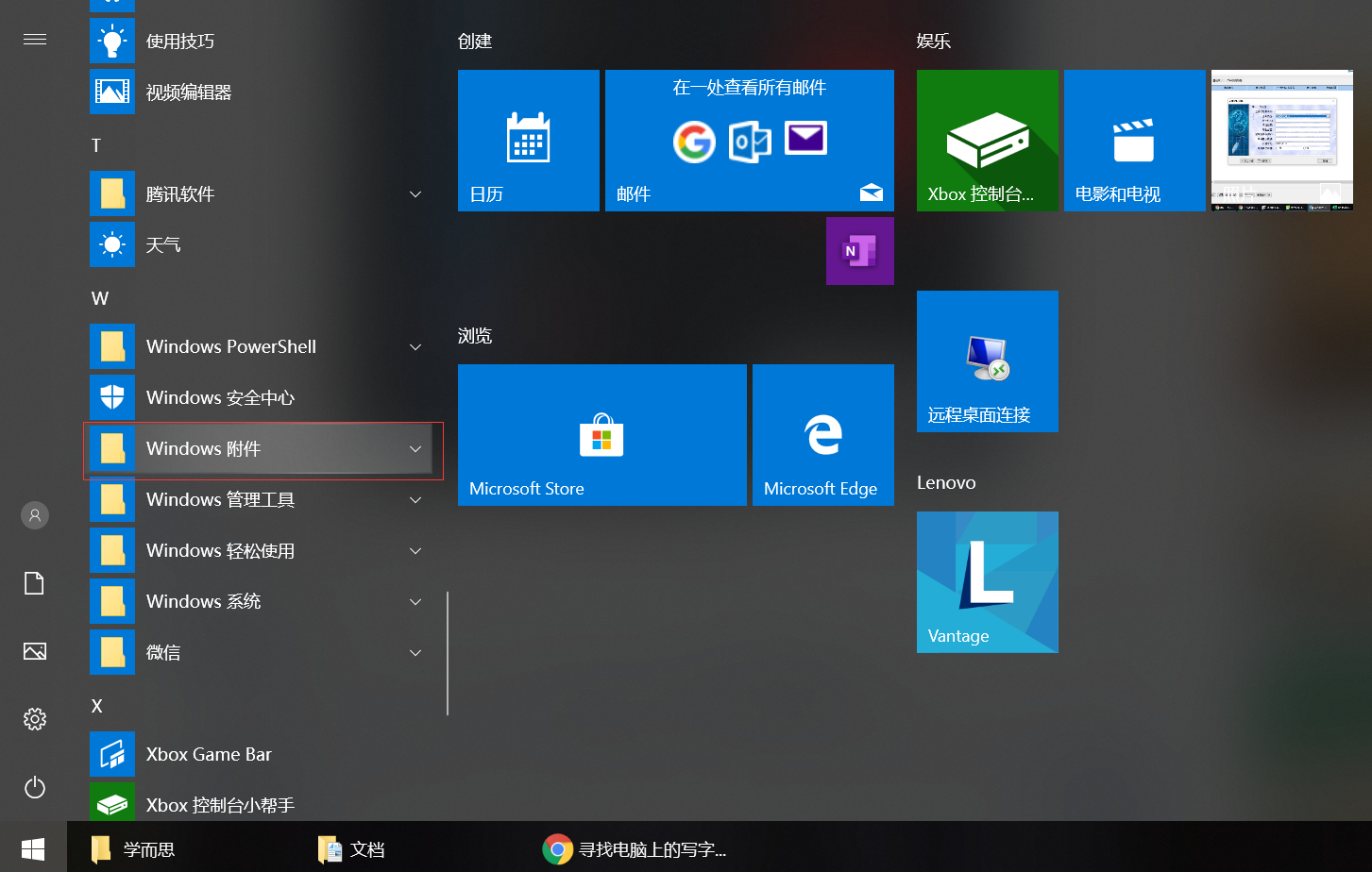Open the Documents icon in left rail
The width and height of the screenshot is (1372, 872).
tap(35, 583)
